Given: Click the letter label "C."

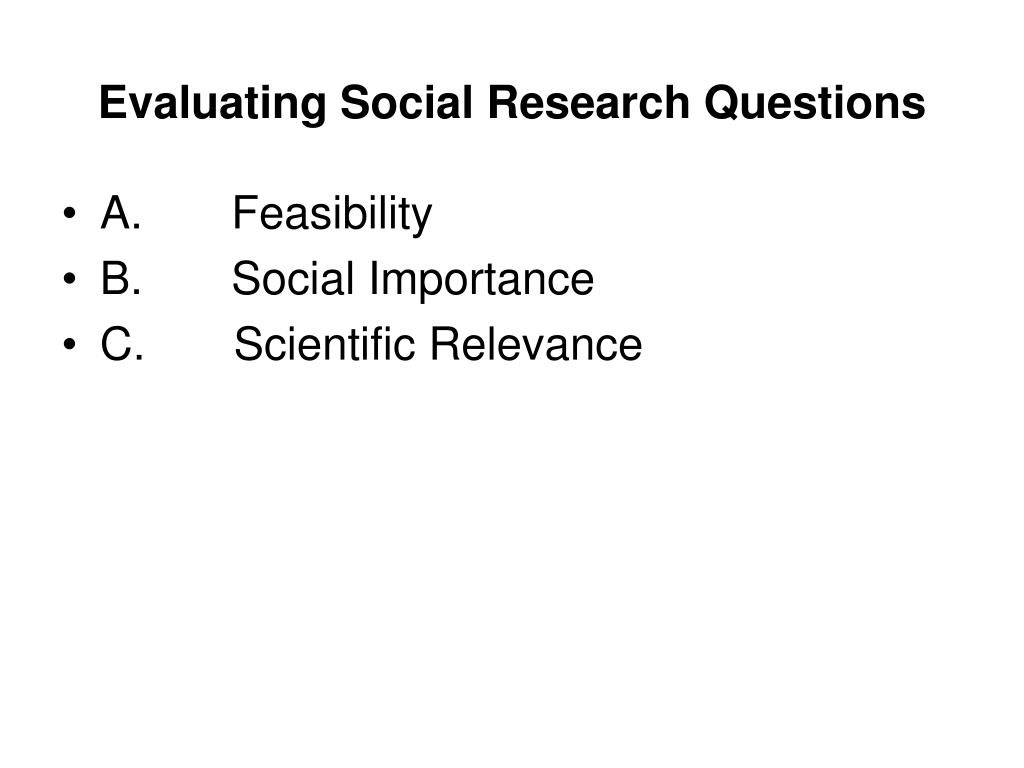Looking at the screenshot, I should coord(122,344).
